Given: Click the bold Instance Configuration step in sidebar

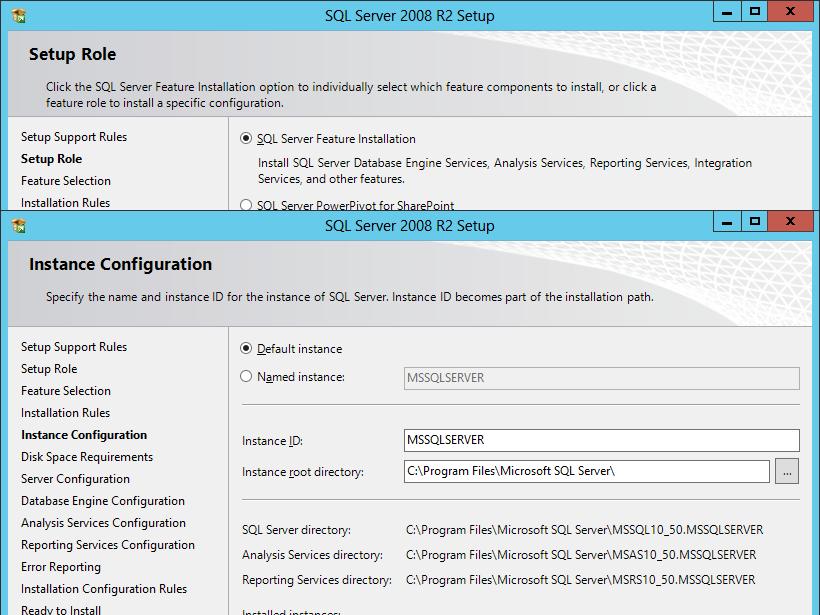Looking at the screenshot, I should coord(84,435).
